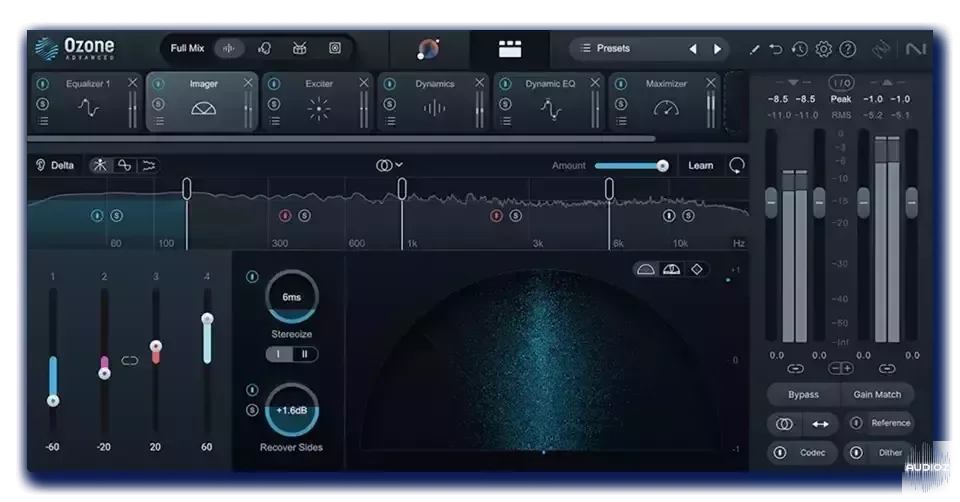
Task: Go to the next preset
Action: [x=717, y=49]
